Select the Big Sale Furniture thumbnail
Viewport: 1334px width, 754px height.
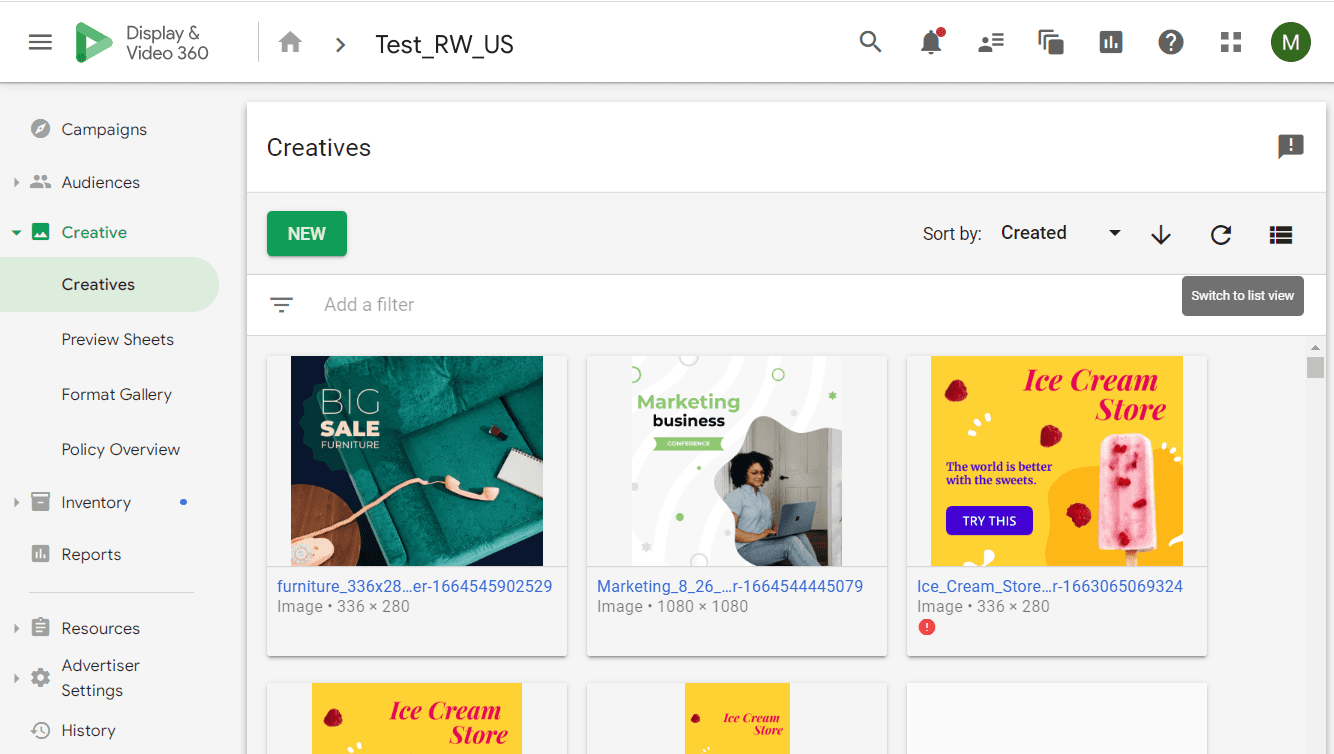[417, 461]
